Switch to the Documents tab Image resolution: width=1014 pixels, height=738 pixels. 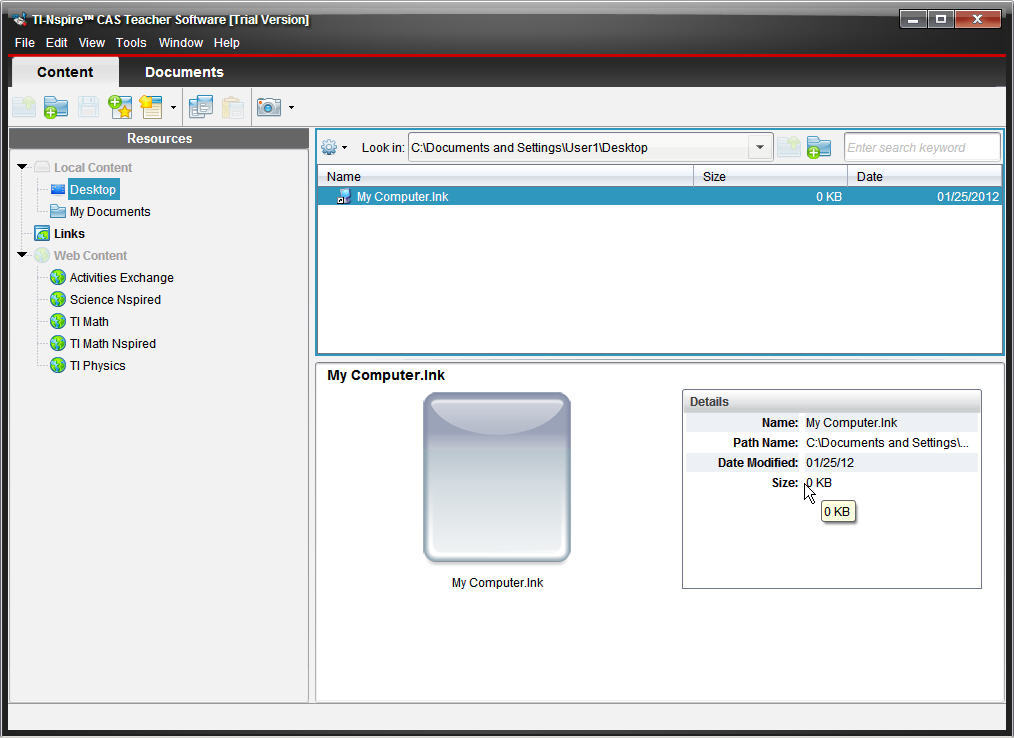(184, 72)
